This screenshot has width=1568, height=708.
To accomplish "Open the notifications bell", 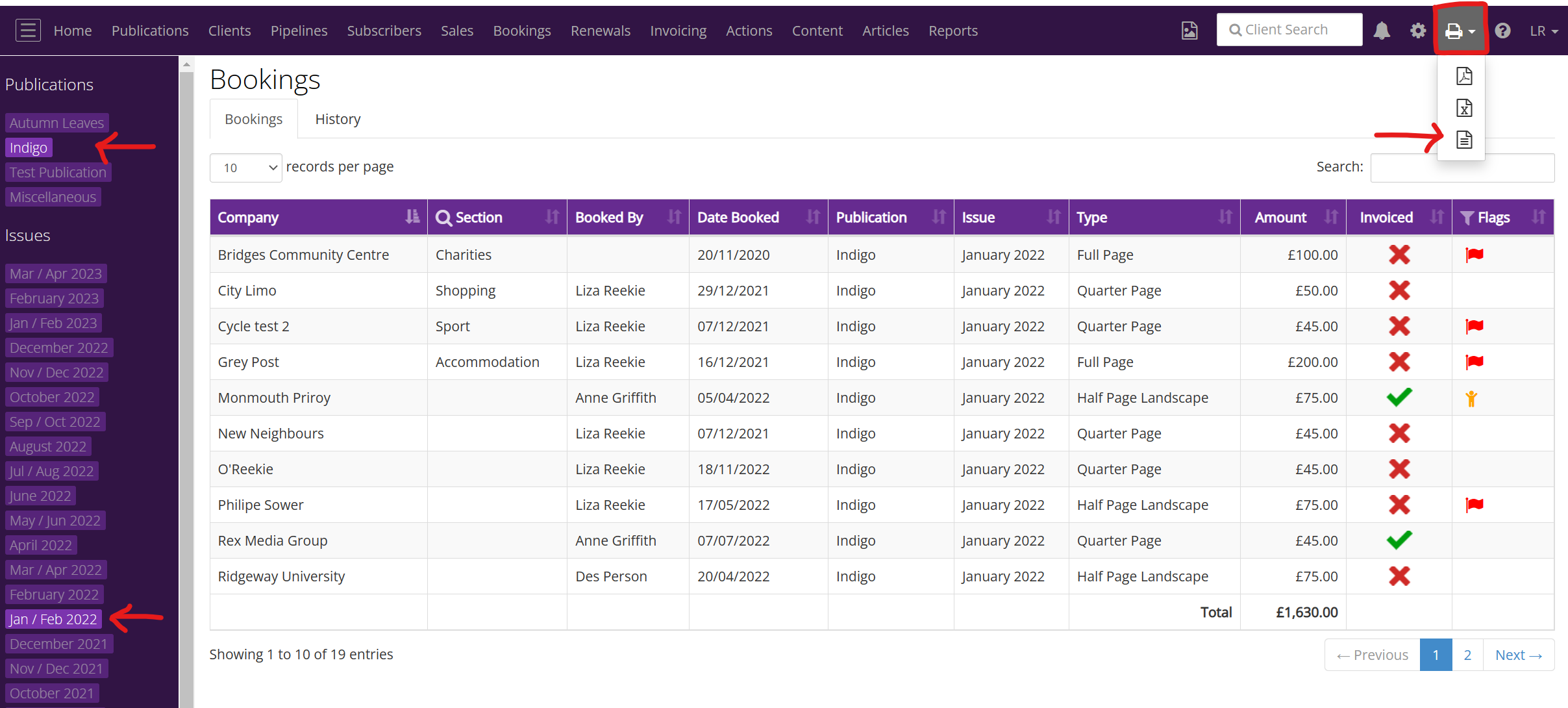I will [x=1382, y=31].
